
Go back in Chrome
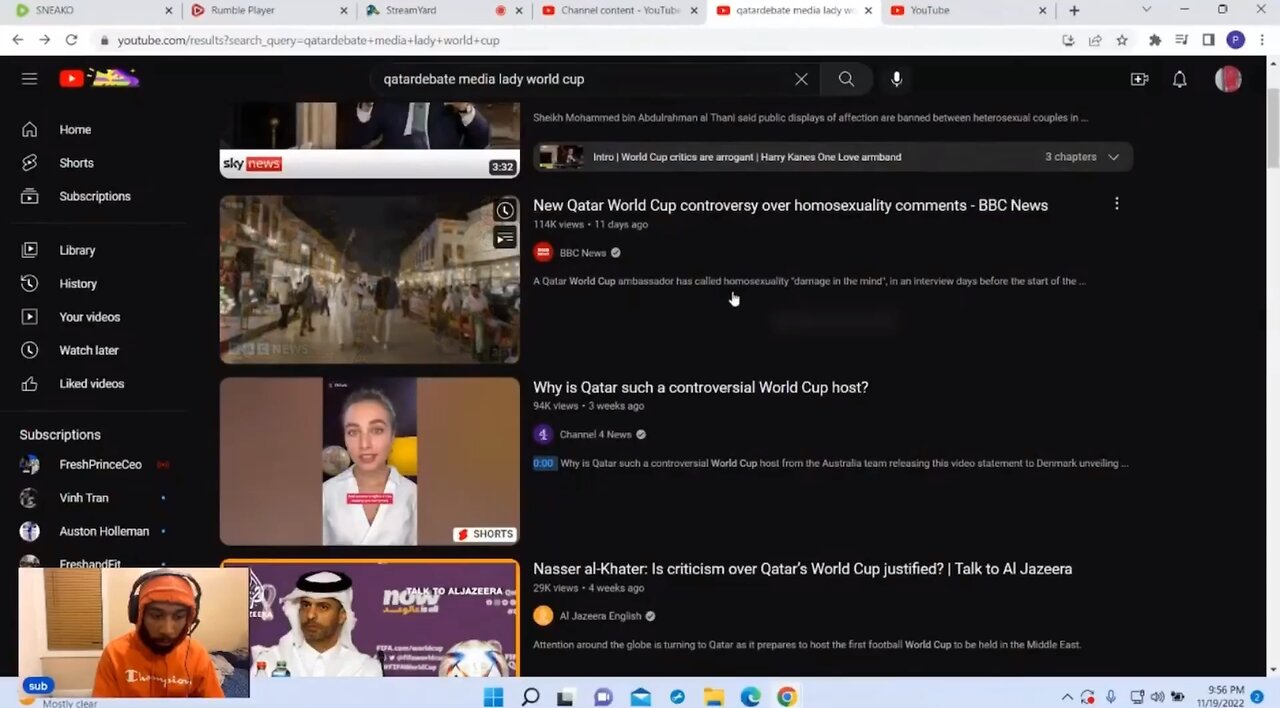18,40
